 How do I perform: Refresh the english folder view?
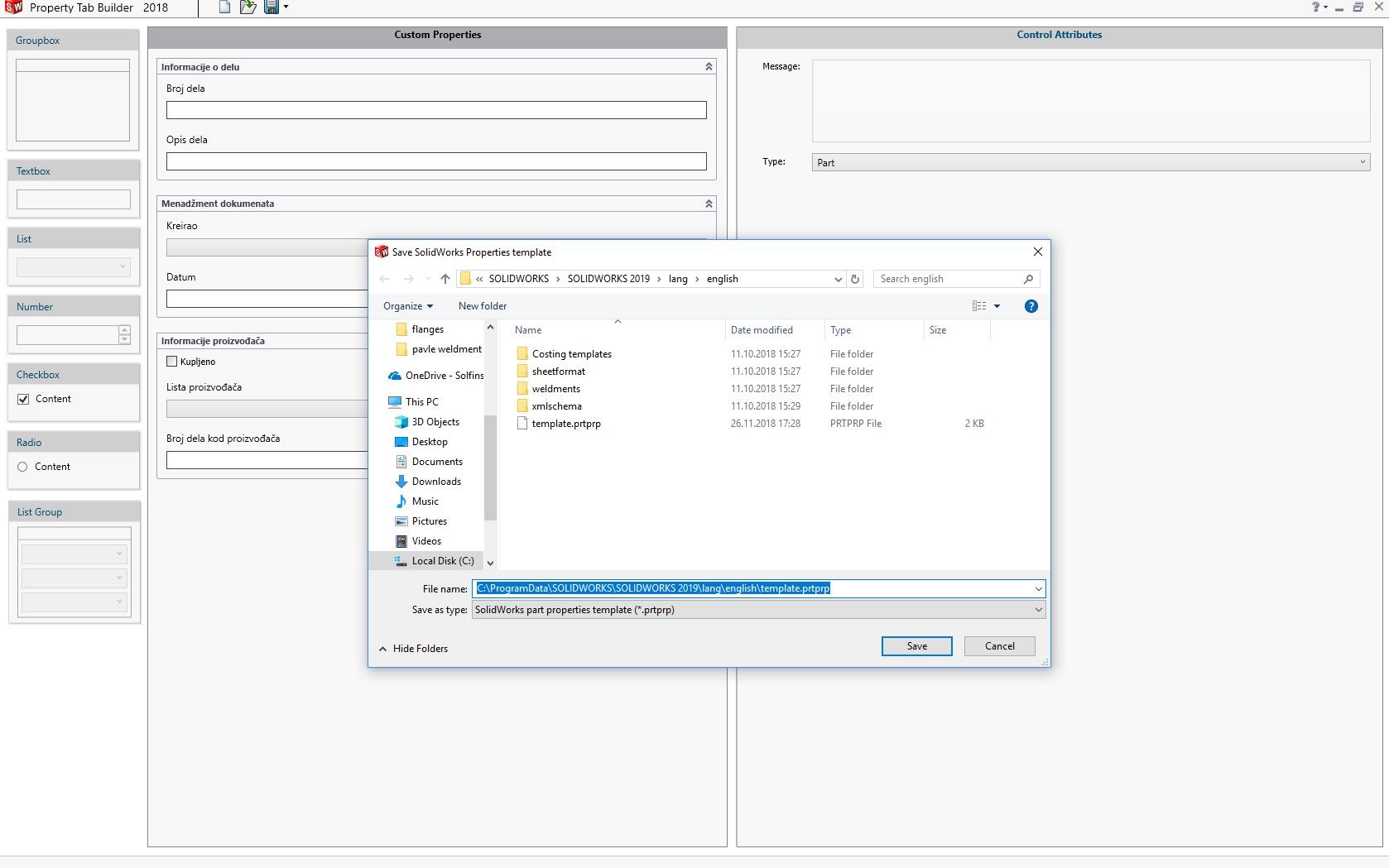(855, 279)
